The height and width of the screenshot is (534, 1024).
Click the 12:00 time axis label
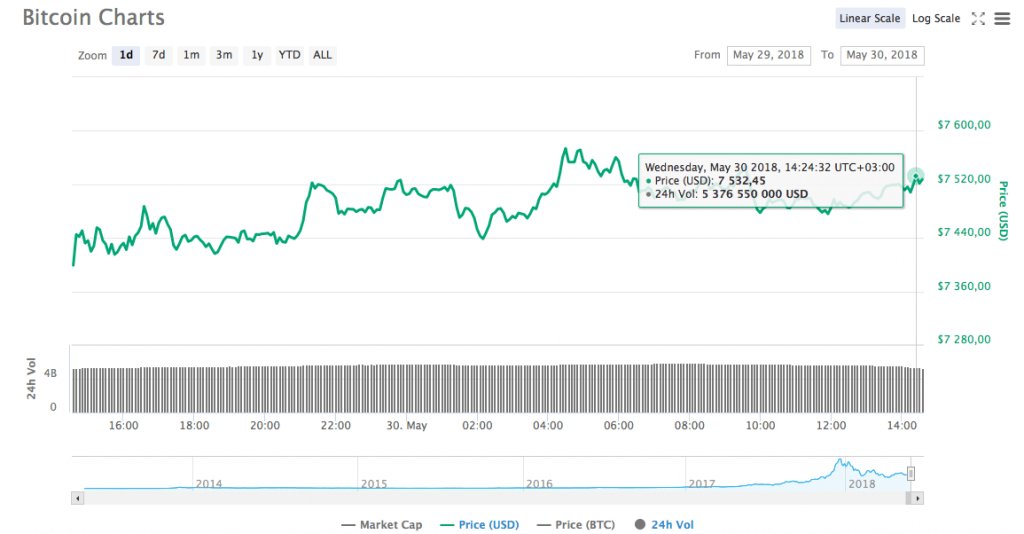(831, 426)
